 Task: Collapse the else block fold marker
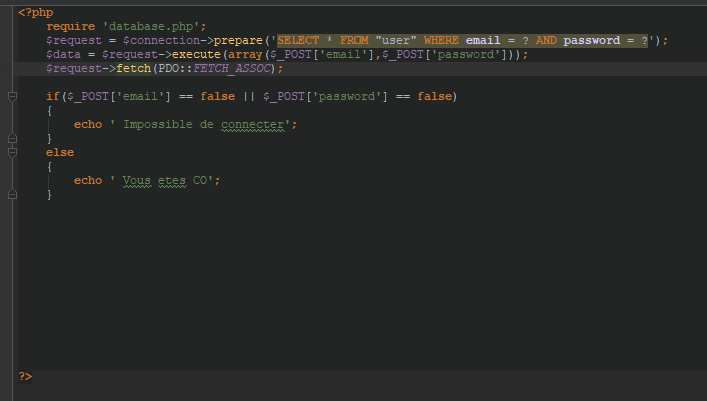pyautogui.click(x=13, y=152)
